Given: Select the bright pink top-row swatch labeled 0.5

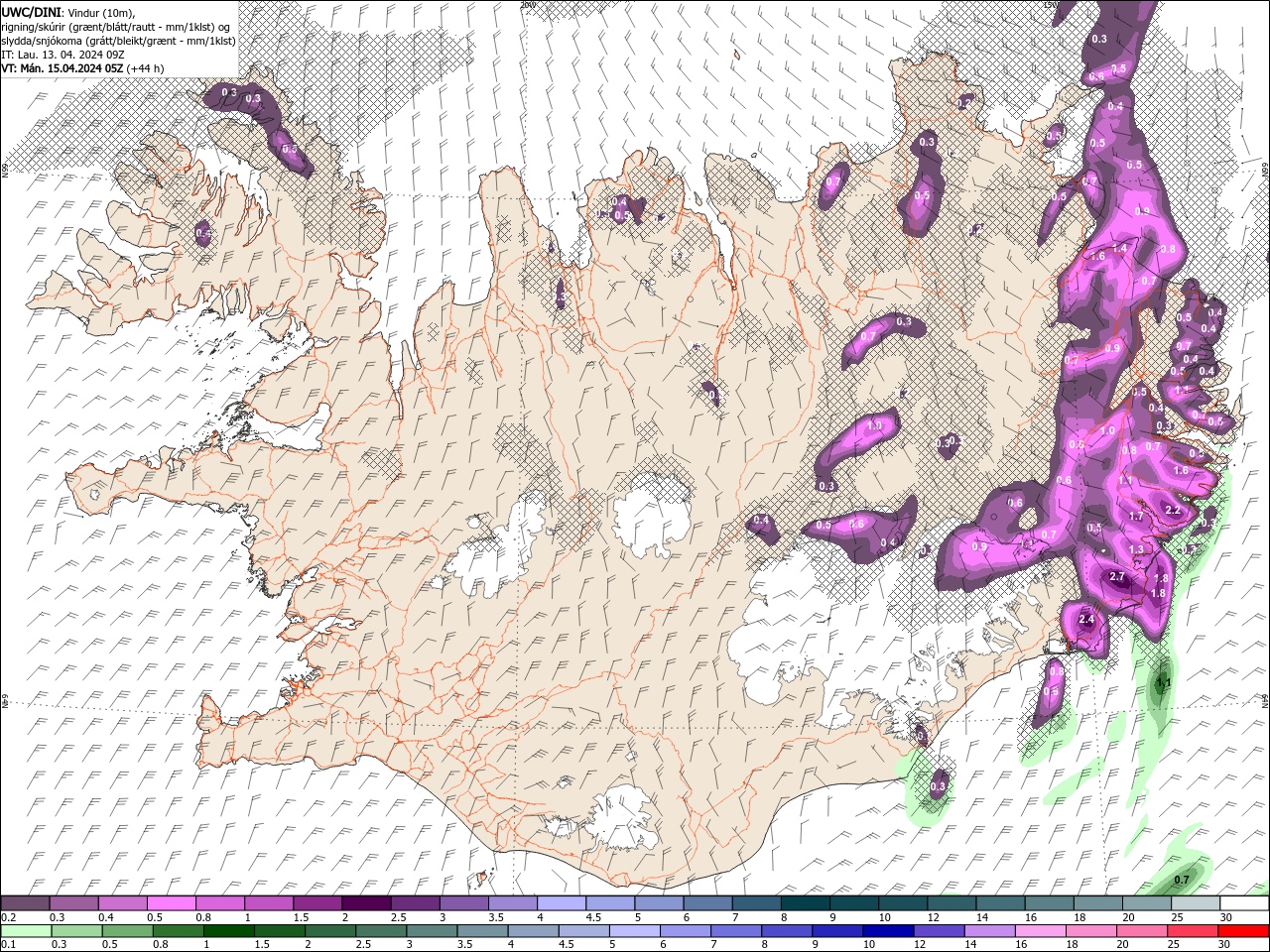Looking at the screenshot, I should tap(172, 902).
